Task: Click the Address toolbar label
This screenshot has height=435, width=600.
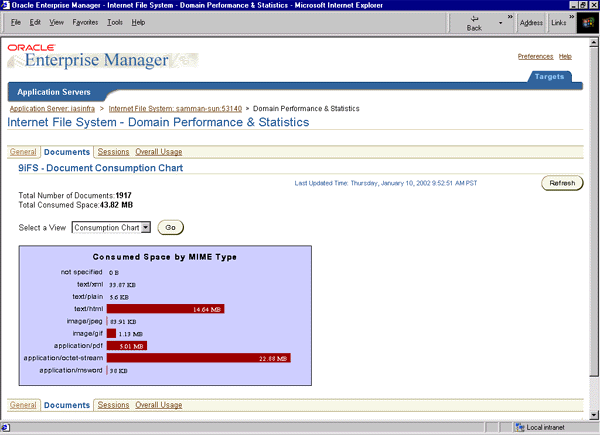Action: point(531,23)
